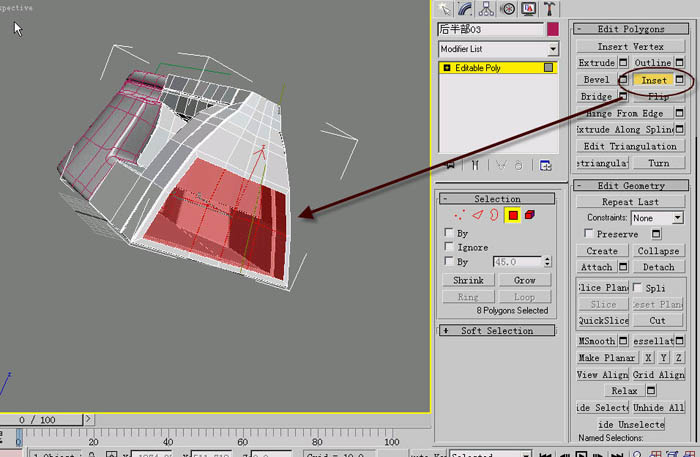
Task: Click the object color swatch
Action: pos(553,29)
